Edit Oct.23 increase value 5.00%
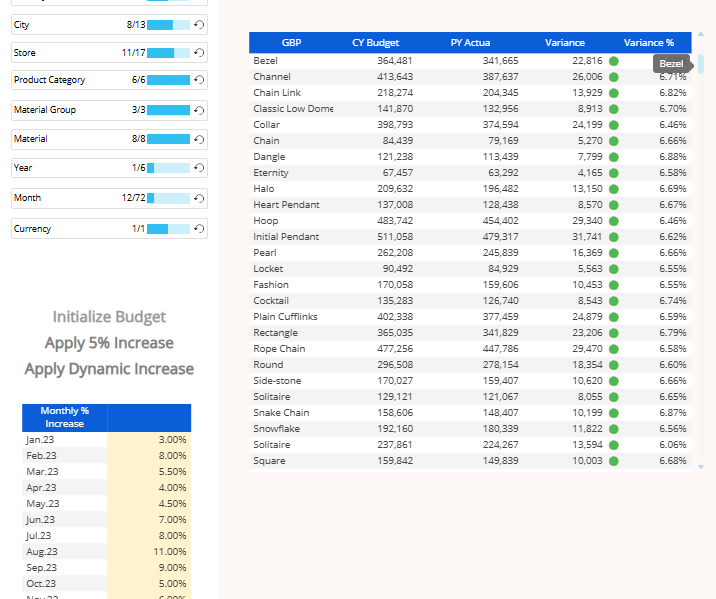 click(149, 583)
